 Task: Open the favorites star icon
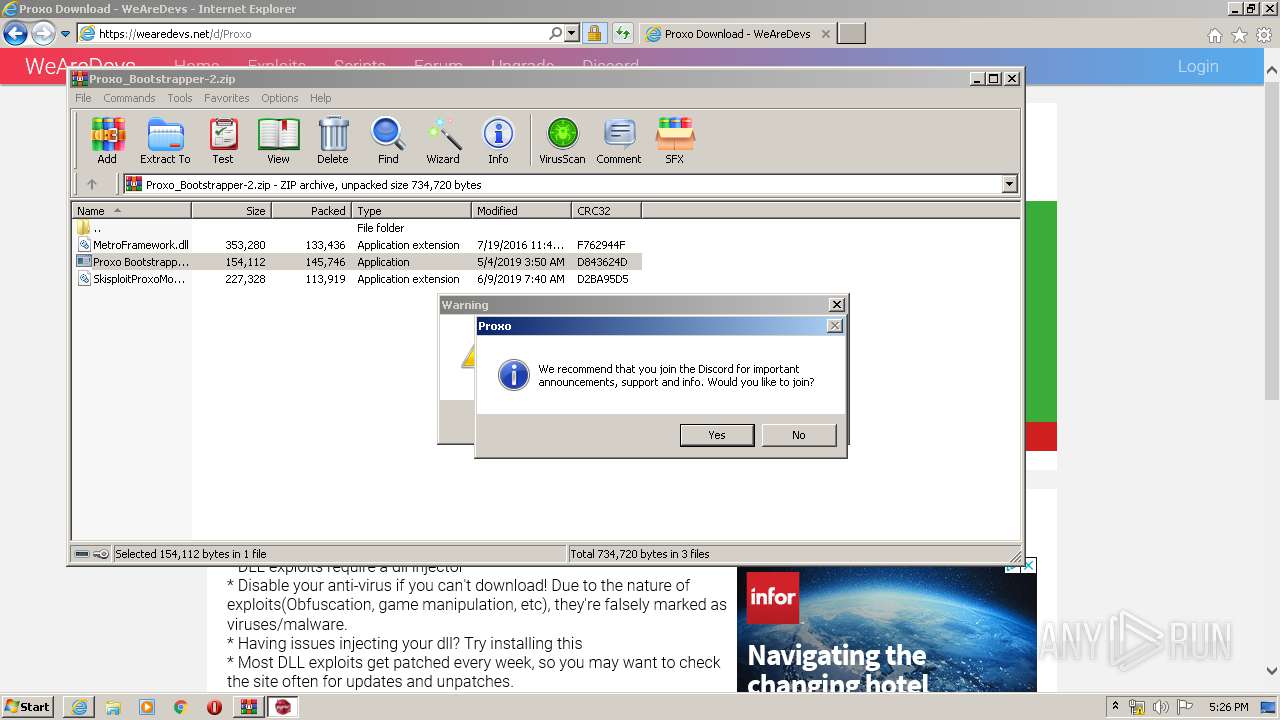click(1240, 35)
